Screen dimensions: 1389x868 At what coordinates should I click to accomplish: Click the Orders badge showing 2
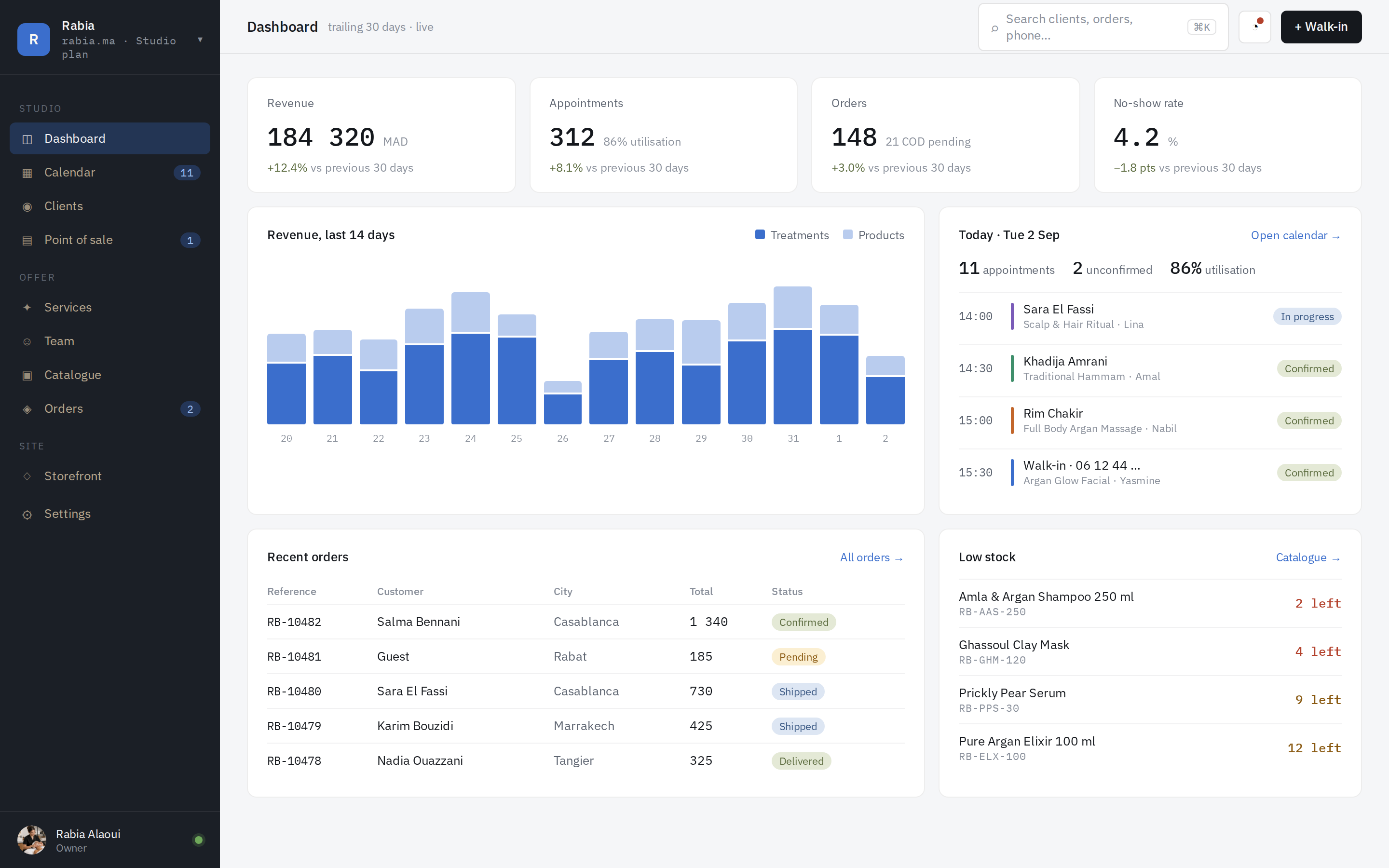pos(190,409)
